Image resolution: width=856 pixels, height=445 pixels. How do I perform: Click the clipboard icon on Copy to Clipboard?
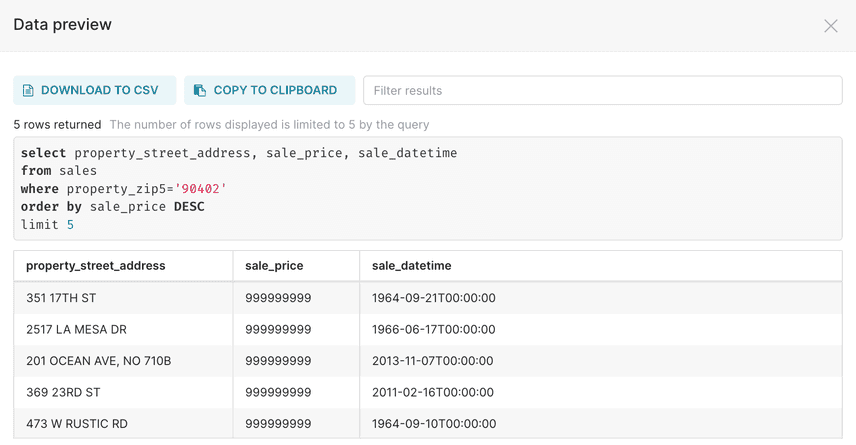(x=200, y=91)
